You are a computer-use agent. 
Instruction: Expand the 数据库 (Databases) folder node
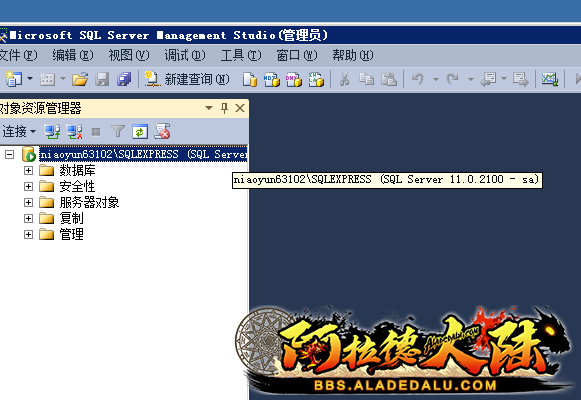click(28, 170)
